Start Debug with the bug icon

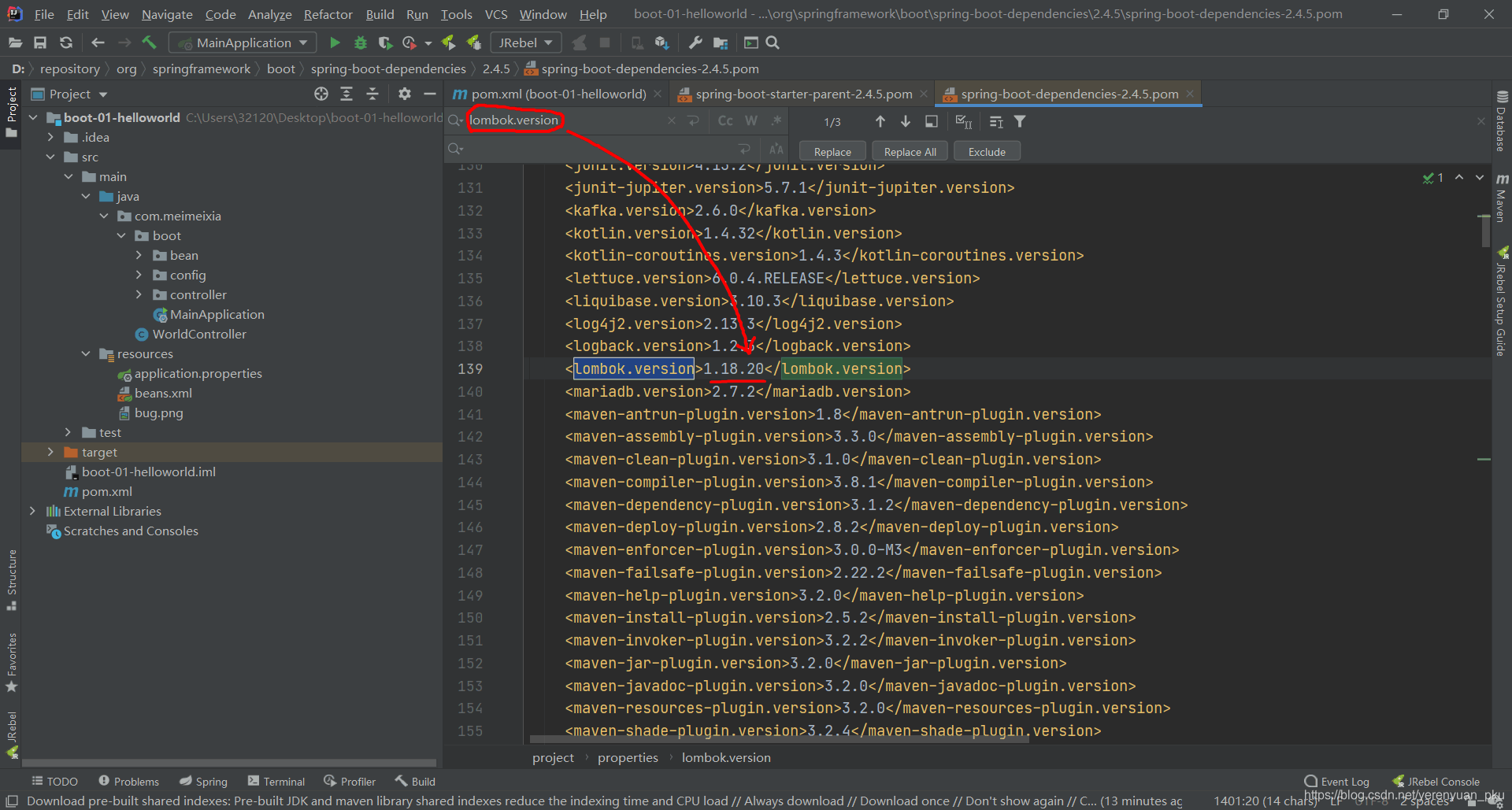tap(361, 43)
